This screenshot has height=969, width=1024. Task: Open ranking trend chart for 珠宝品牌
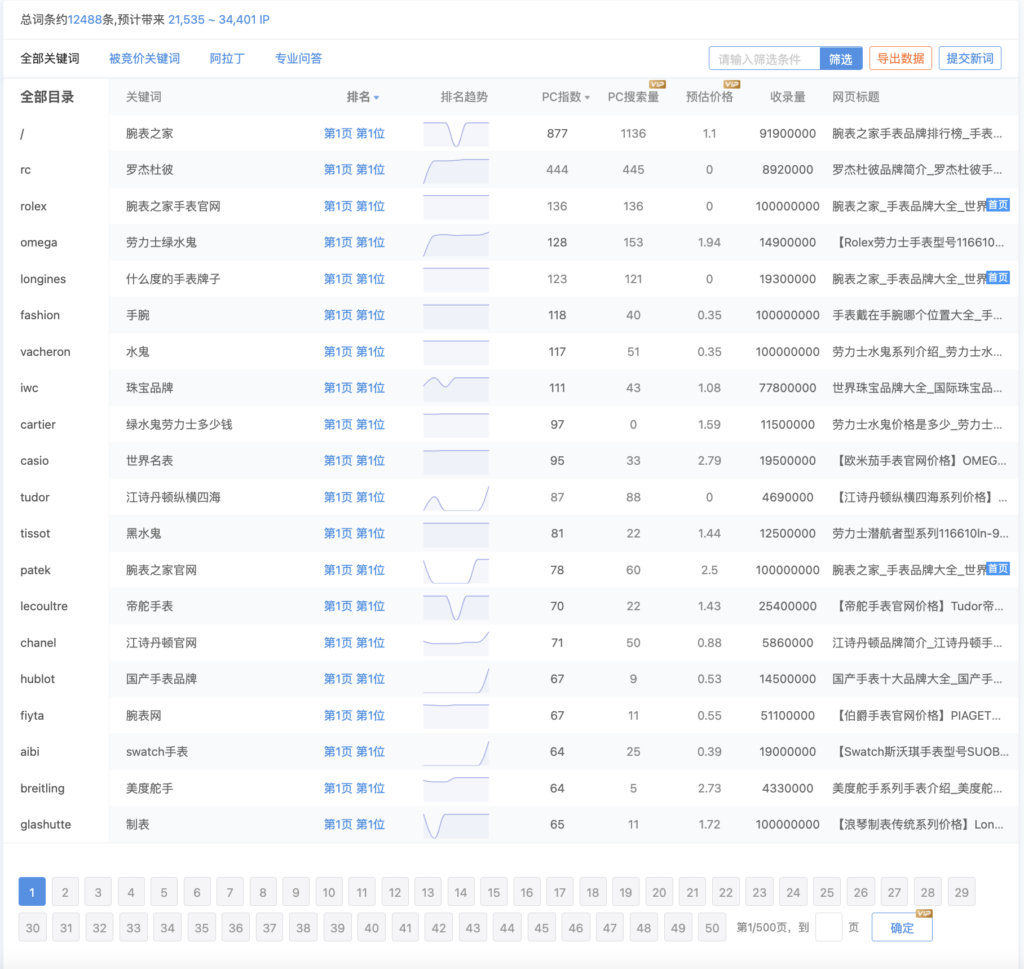[x=456, y=388]
